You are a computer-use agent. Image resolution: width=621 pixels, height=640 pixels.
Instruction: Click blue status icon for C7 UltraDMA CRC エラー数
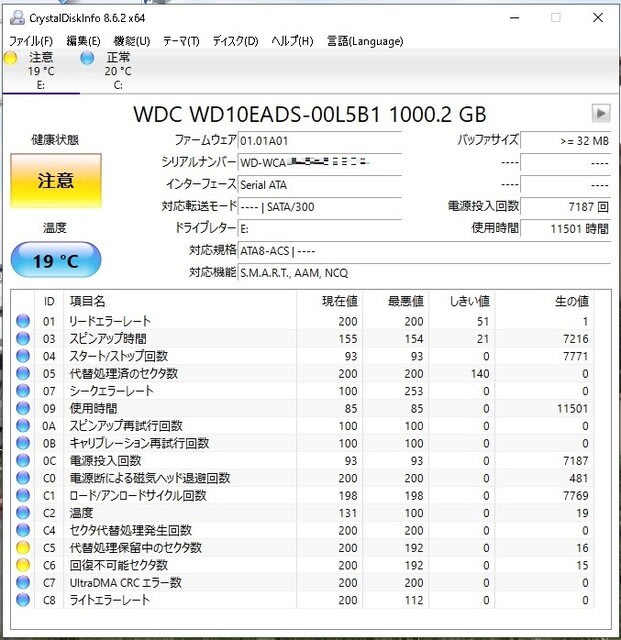pos(23,582)
